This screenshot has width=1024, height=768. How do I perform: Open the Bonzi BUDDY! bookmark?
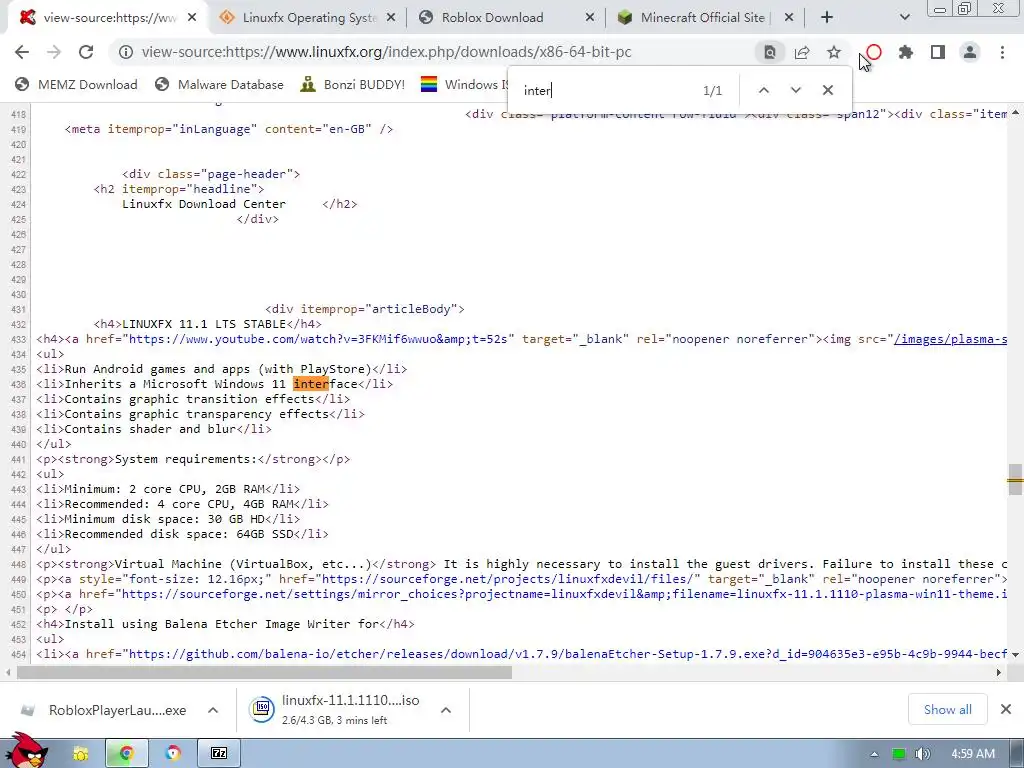coord(353,84)
